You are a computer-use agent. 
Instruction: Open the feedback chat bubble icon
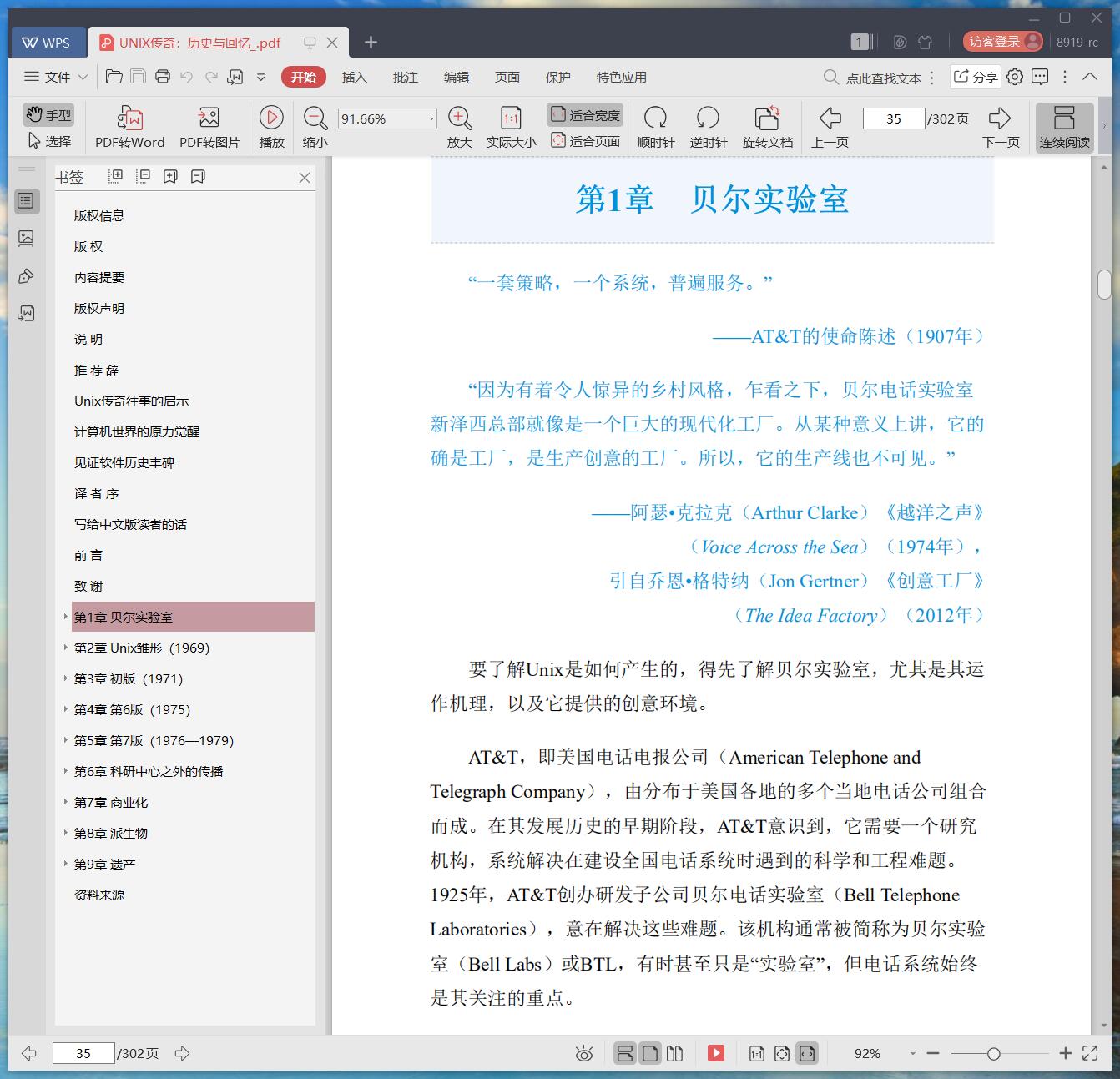click(1040, 77)
